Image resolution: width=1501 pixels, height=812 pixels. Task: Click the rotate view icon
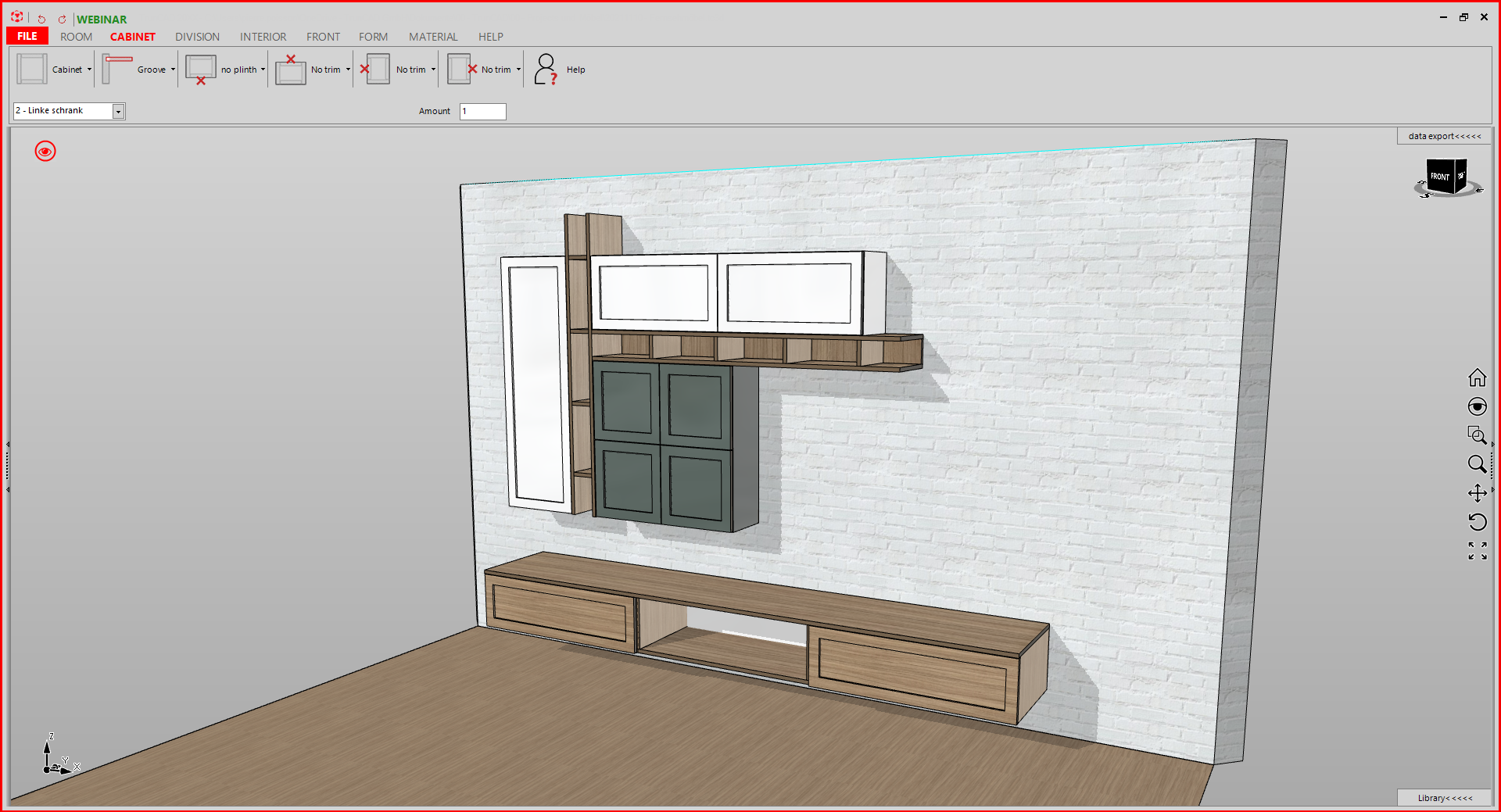tap(1477, 522)
